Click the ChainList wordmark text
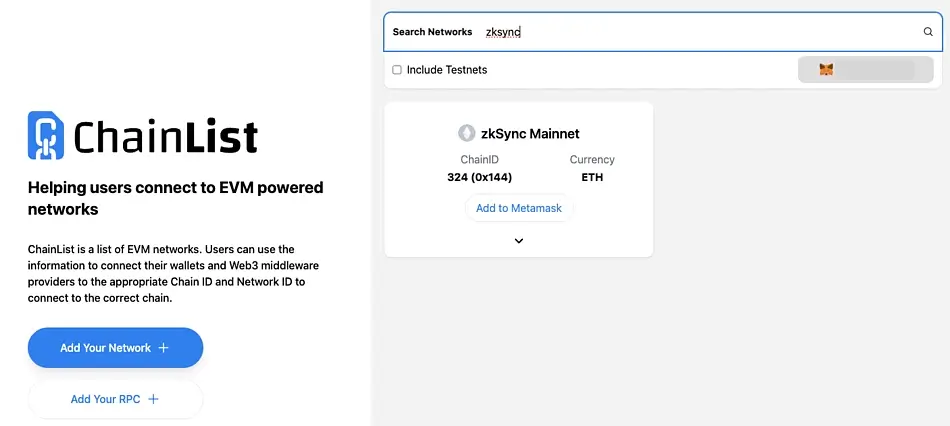The width and height of the screenshot is (950, 426). (166, 136)
